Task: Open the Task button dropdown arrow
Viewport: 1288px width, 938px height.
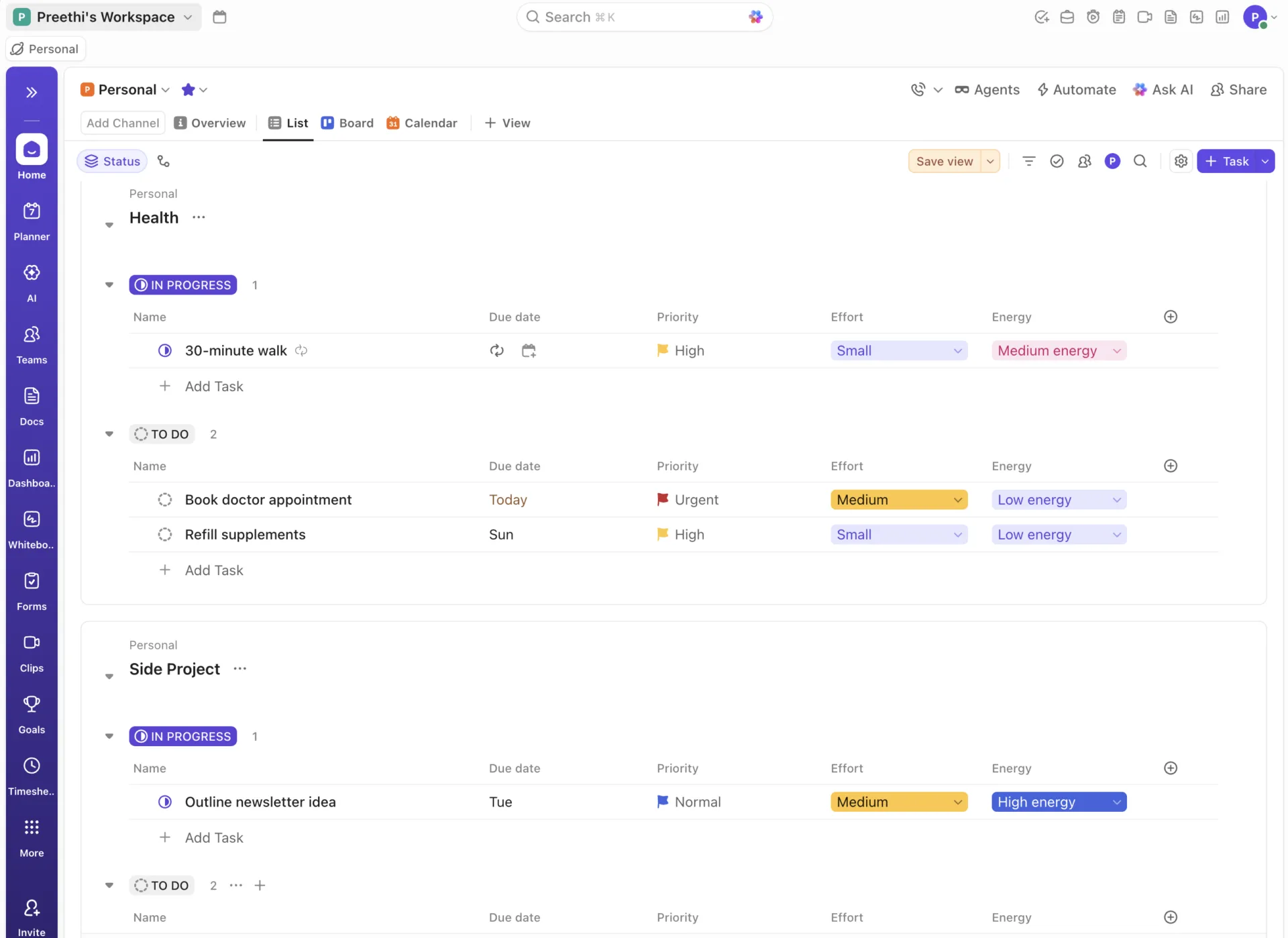Action: 1265,161
